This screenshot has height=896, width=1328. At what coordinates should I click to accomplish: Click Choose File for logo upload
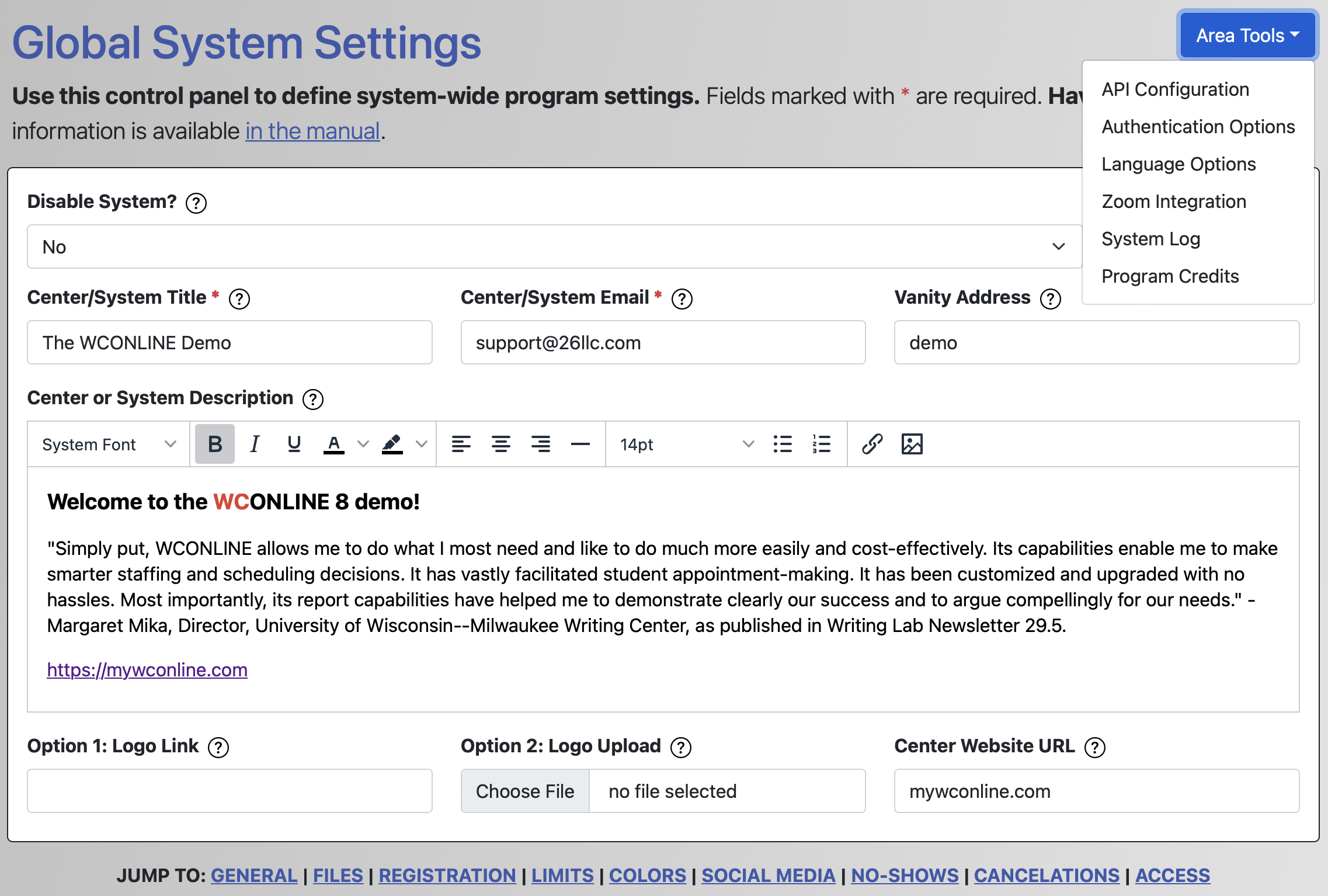pos(524,791)
